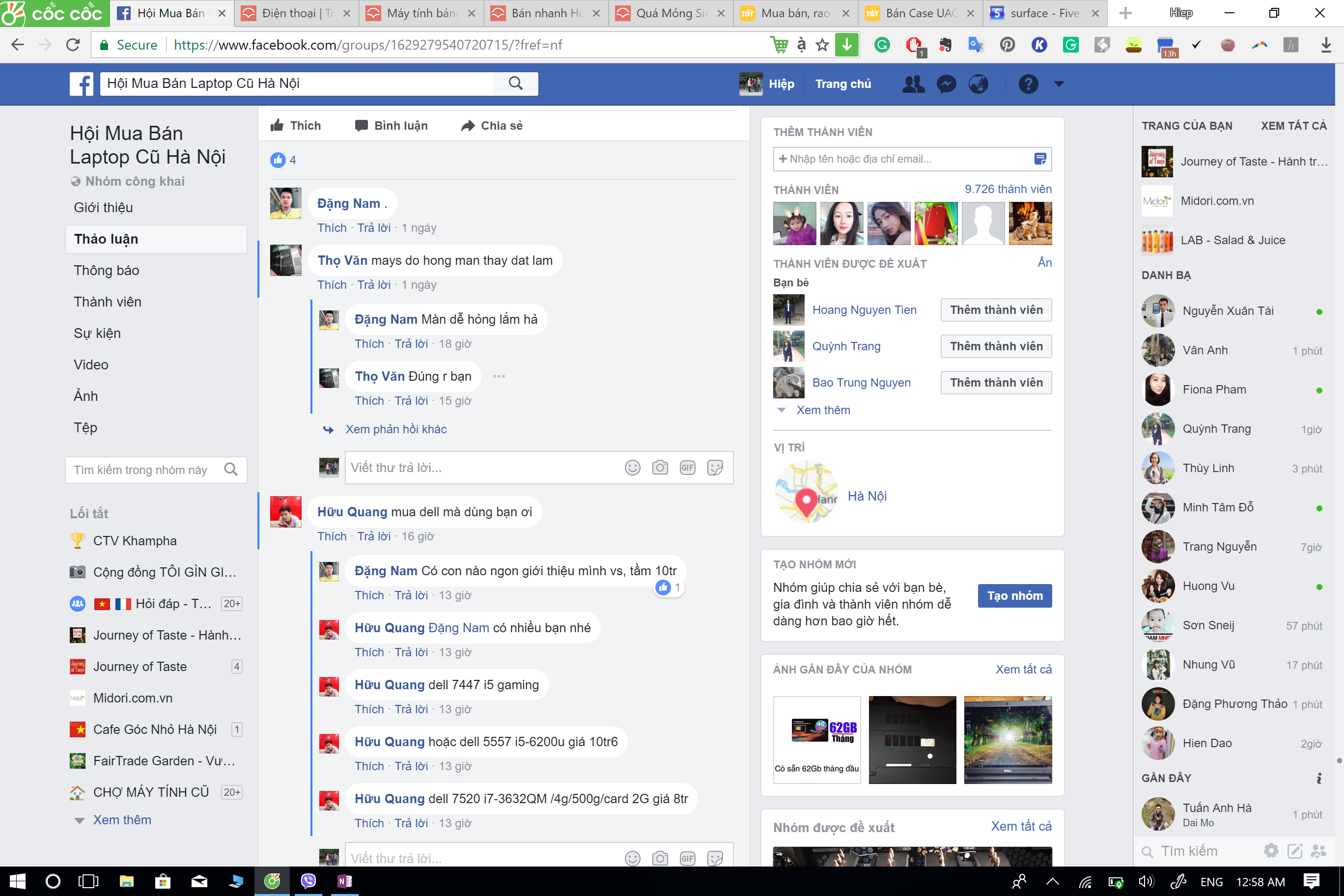Open the account dropdown arrow in blue bar
1344x896 pixels.
[x=1059, y=84]
